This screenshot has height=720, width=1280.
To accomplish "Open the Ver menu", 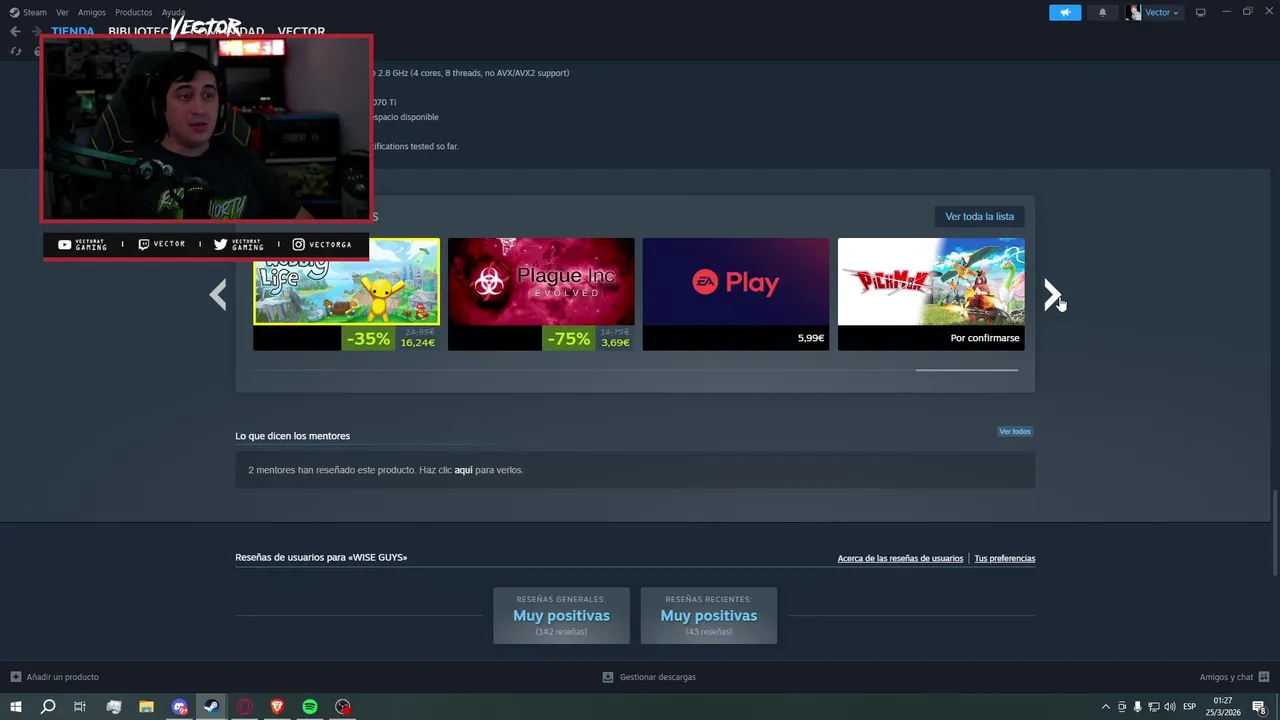I will [62, 12].
